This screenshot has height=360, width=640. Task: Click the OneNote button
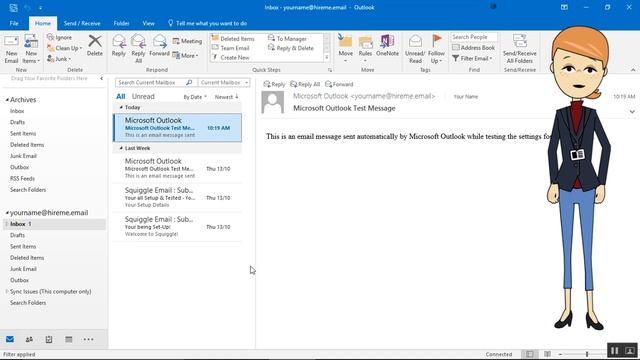pos(387,46)
